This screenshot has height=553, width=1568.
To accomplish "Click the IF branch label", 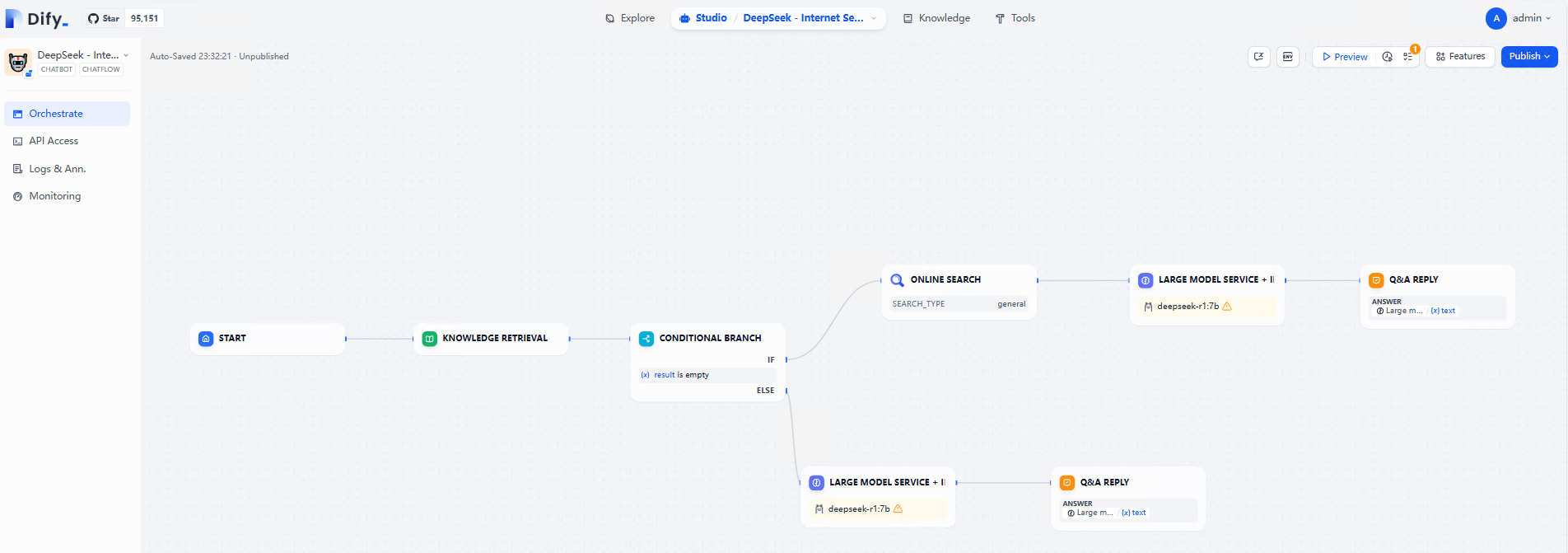I will click(x=771, y=360).
